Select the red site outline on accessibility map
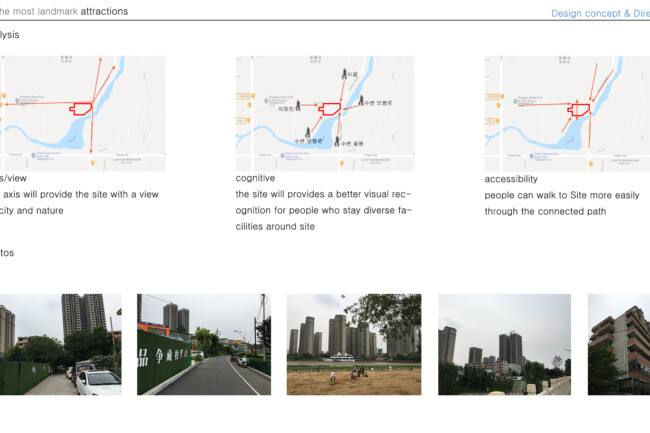The width and height of the screenshot is (650, 433). 579,109
